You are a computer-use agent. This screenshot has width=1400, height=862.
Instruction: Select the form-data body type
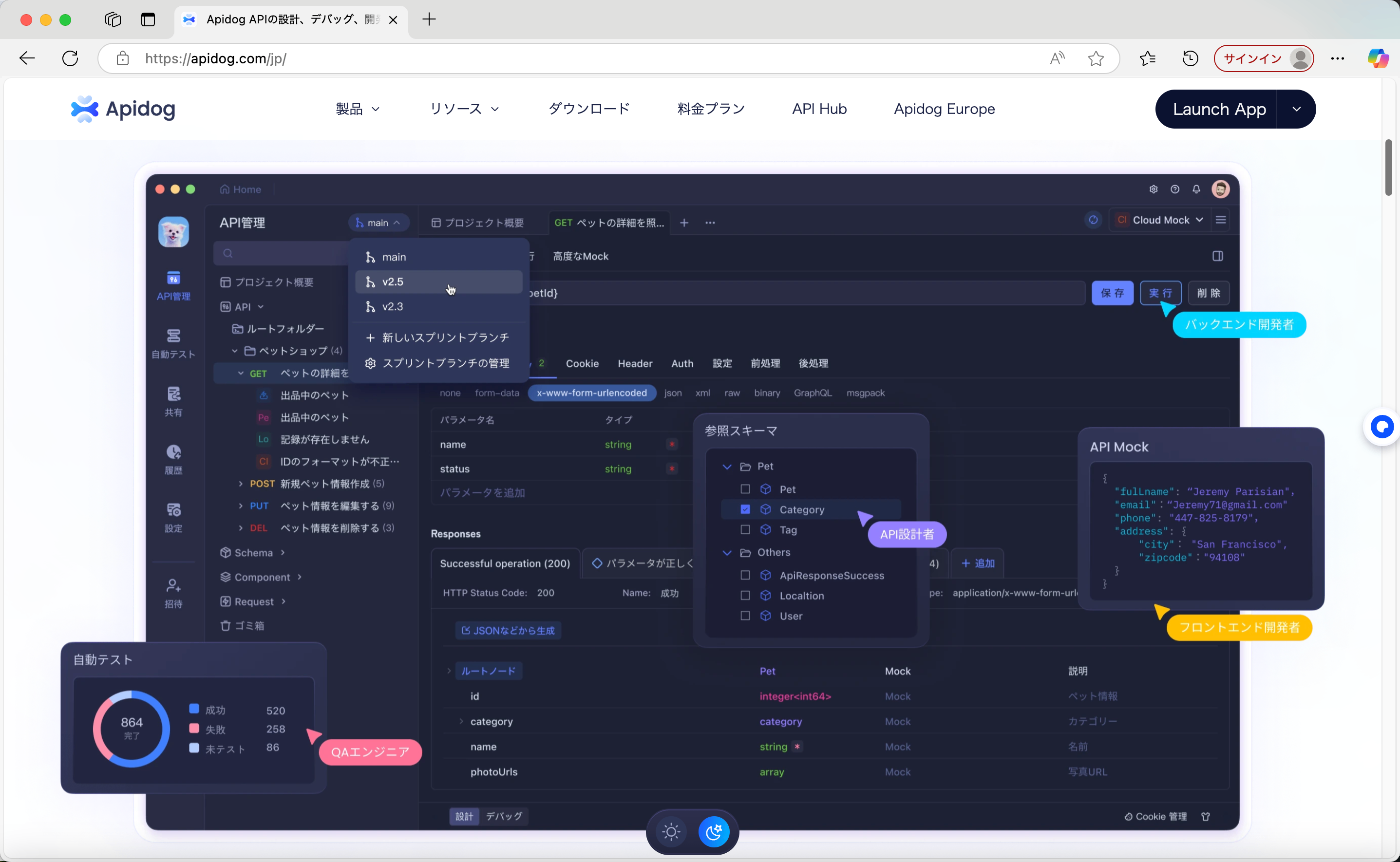497,393
